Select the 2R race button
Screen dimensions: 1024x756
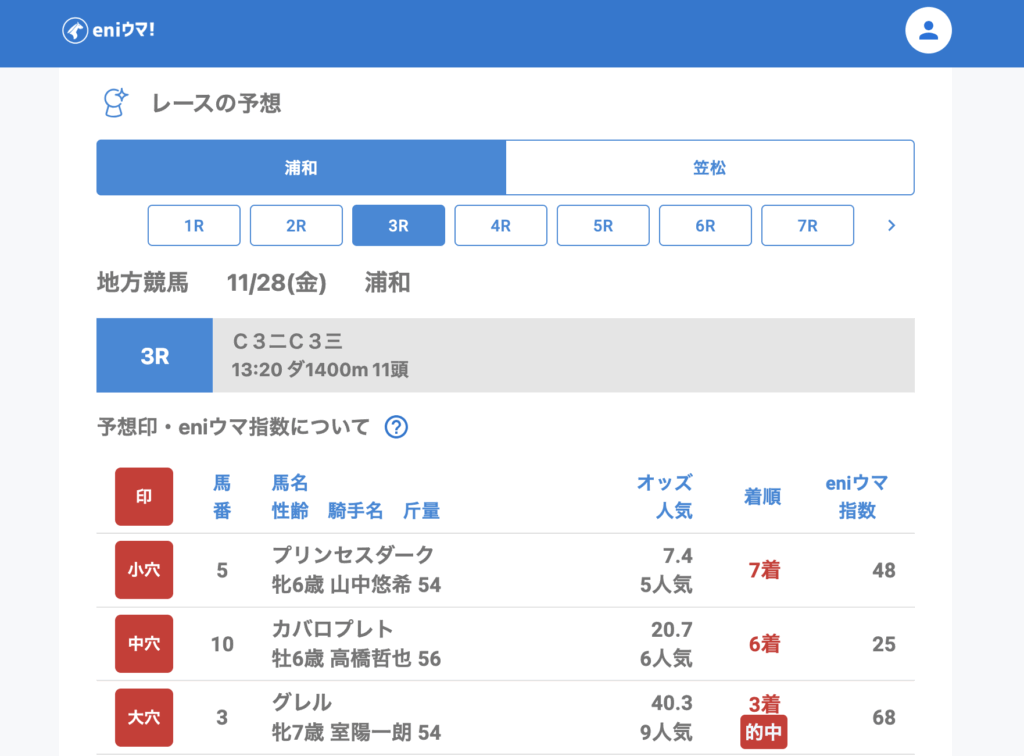[296, 226]
